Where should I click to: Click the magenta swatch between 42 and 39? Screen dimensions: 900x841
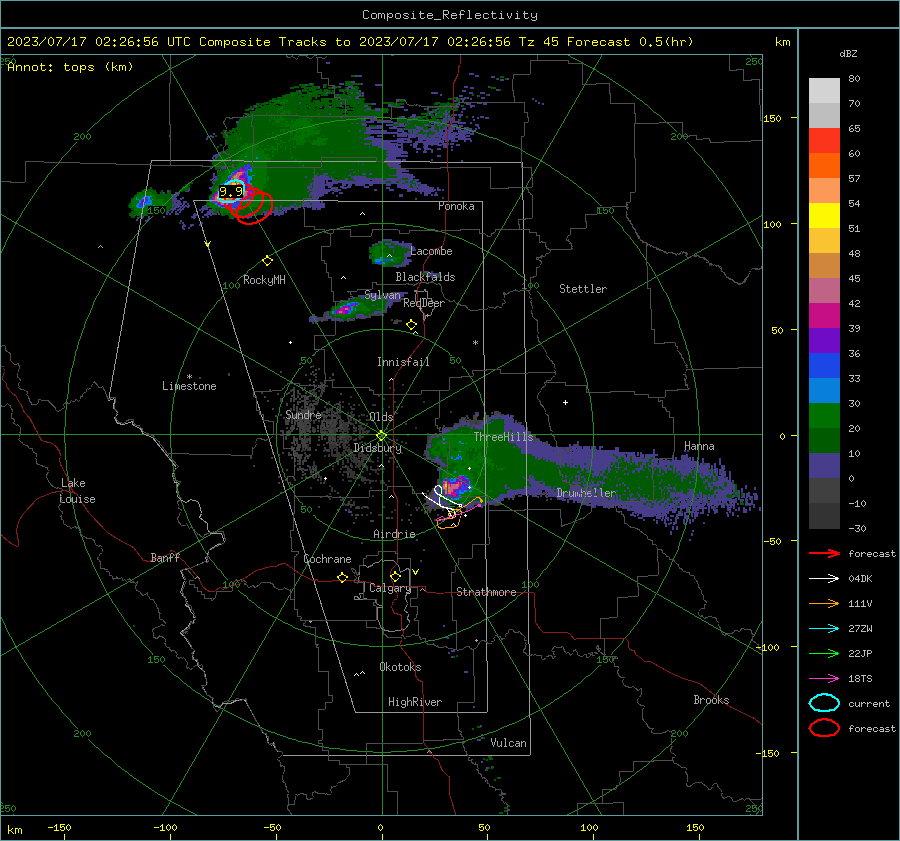tap(824, 316)
